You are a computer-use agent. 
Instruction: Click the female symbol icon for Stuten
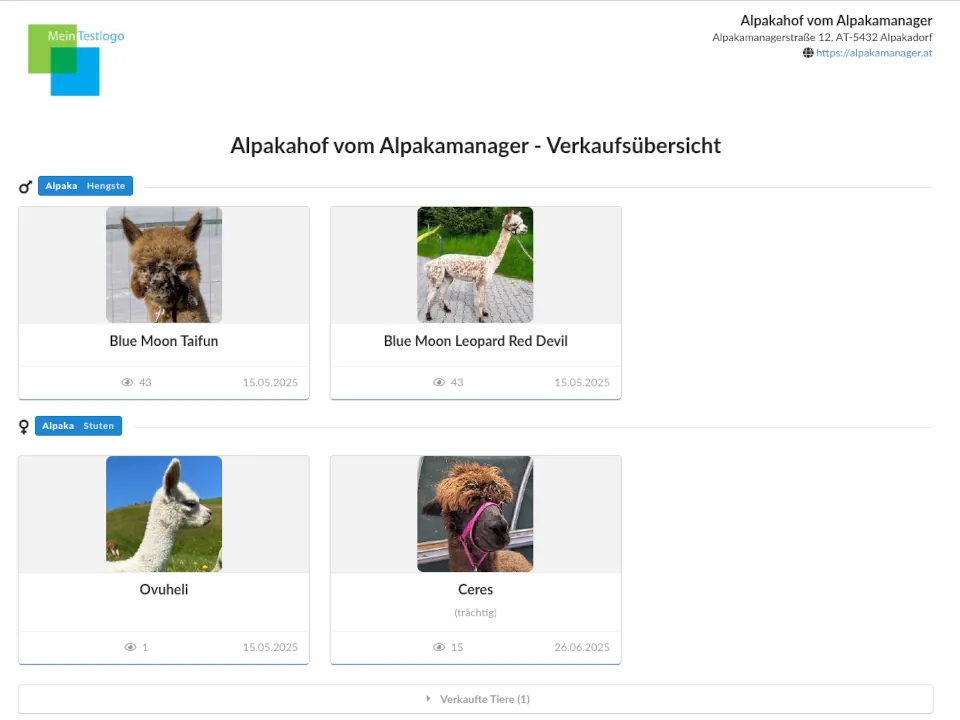point(24,427)
